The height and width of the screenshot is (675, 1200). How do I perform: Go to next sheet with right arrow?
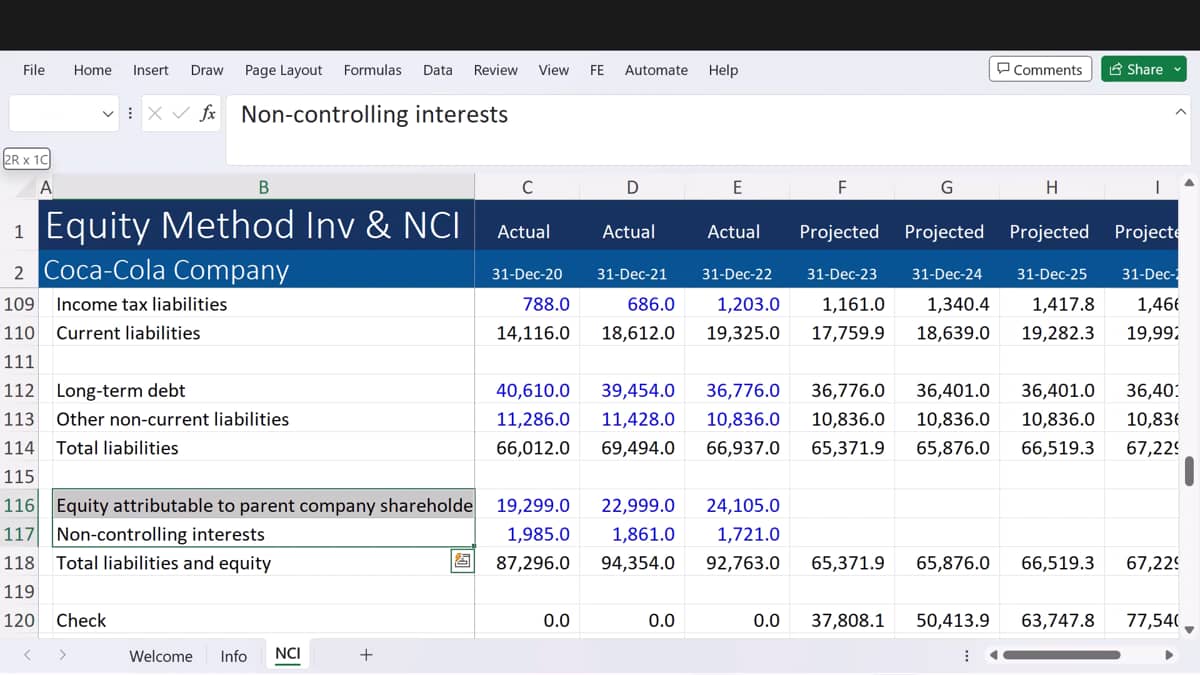pos(62,655)
